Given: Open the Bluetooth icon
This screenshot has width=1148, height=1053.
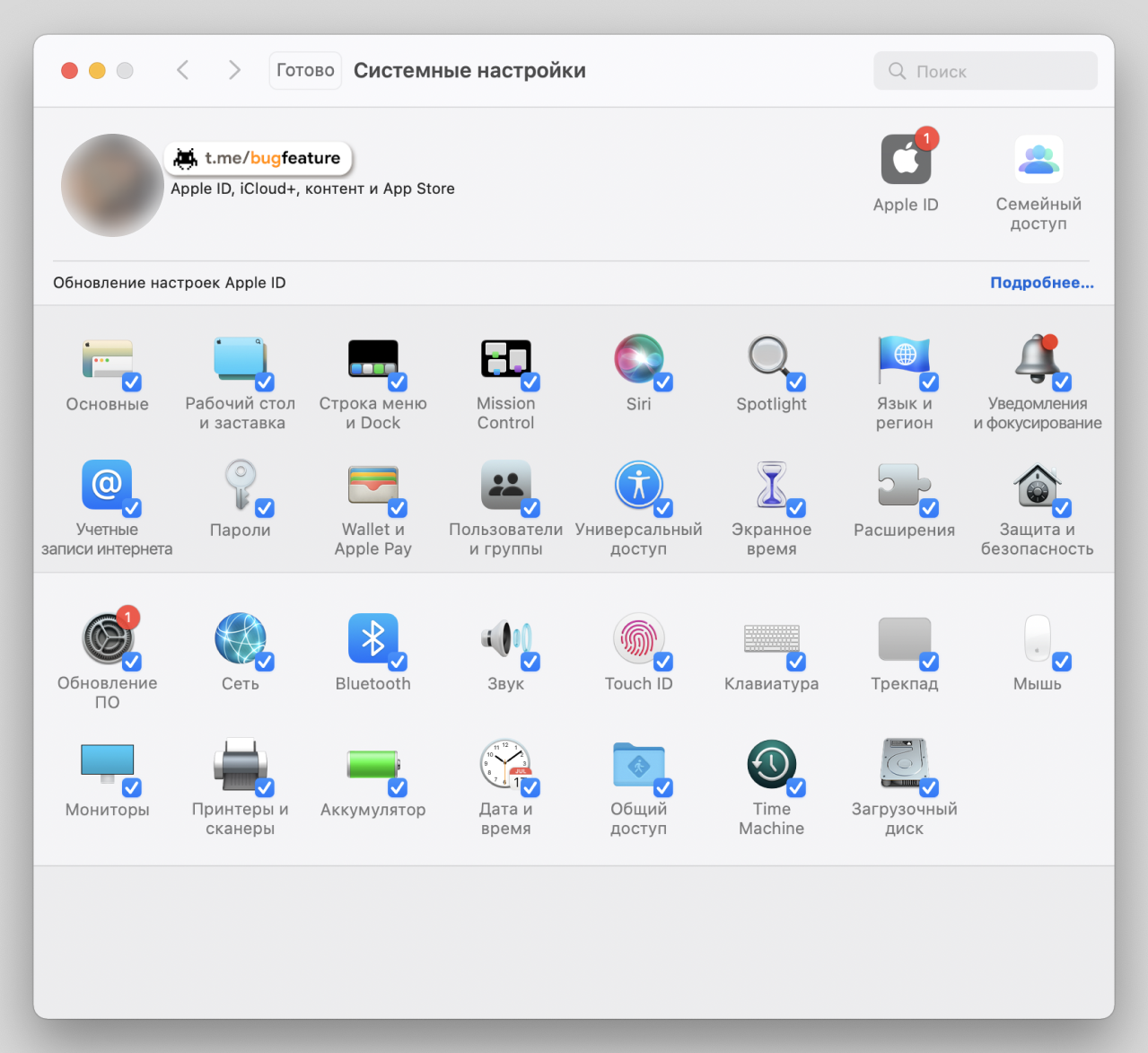Looking at the screenshot, I should point(372,638).
